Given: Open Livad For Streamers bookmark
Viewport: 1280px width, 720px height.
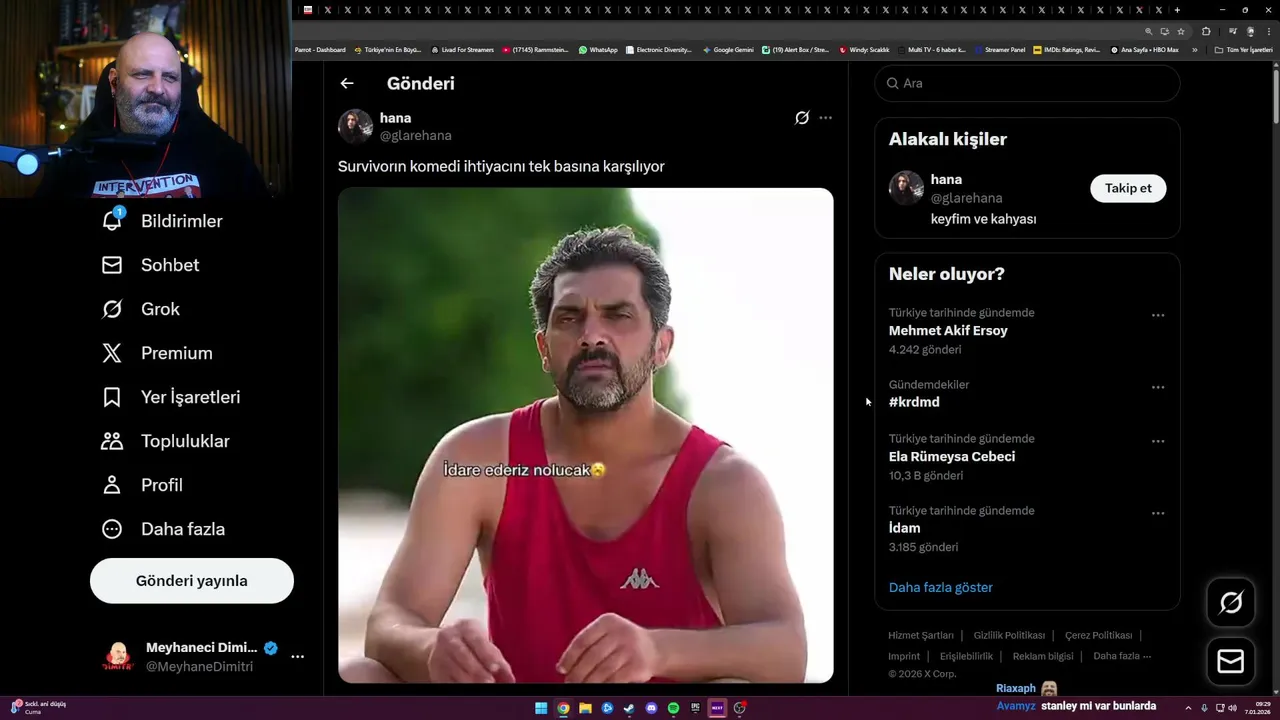Looking at the screenshot, I should pos(463,50).
